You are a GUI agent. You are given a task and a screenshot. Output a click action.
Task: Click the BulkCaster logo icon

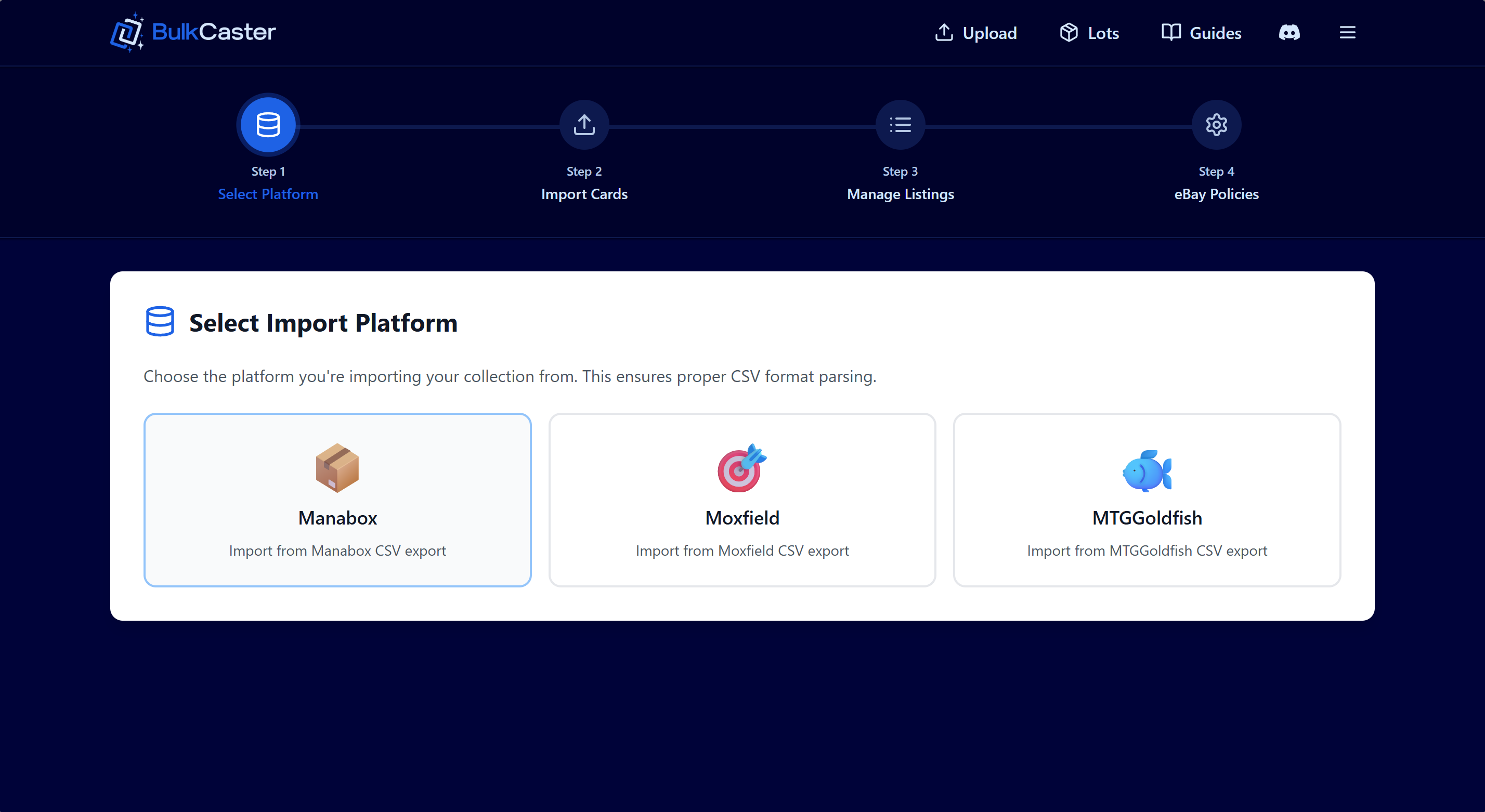pos(126,32)
